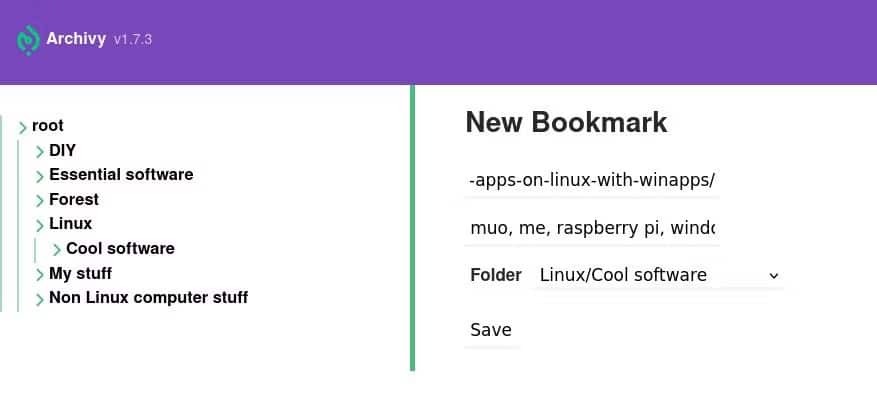Open the Essential software folder label
877x396 pixels.
pos(121,175)
